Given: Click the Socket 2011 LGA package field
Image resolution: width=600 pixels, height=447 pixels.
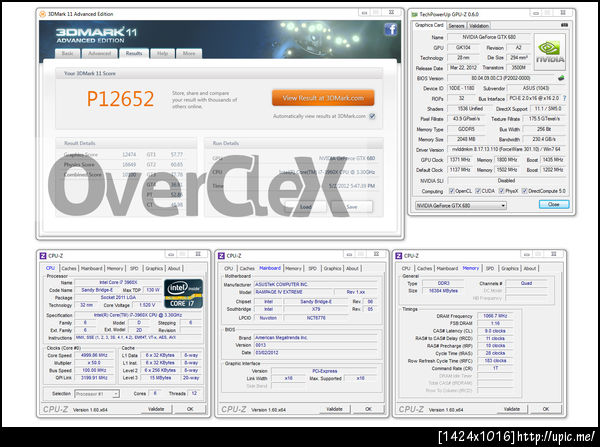Looking at the screenshot, I should [118, 297].
